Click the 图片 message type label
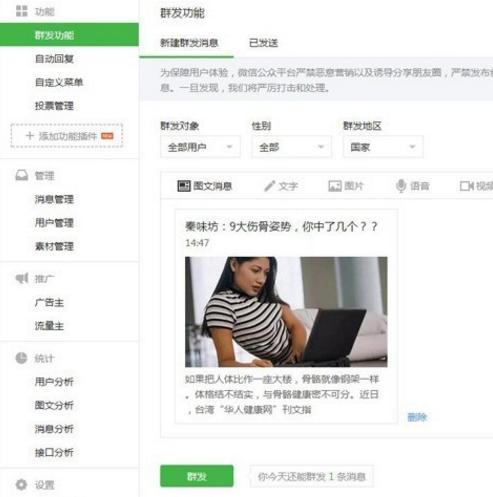The height and width of the screenshot is (497, 493). pos(354,186)
